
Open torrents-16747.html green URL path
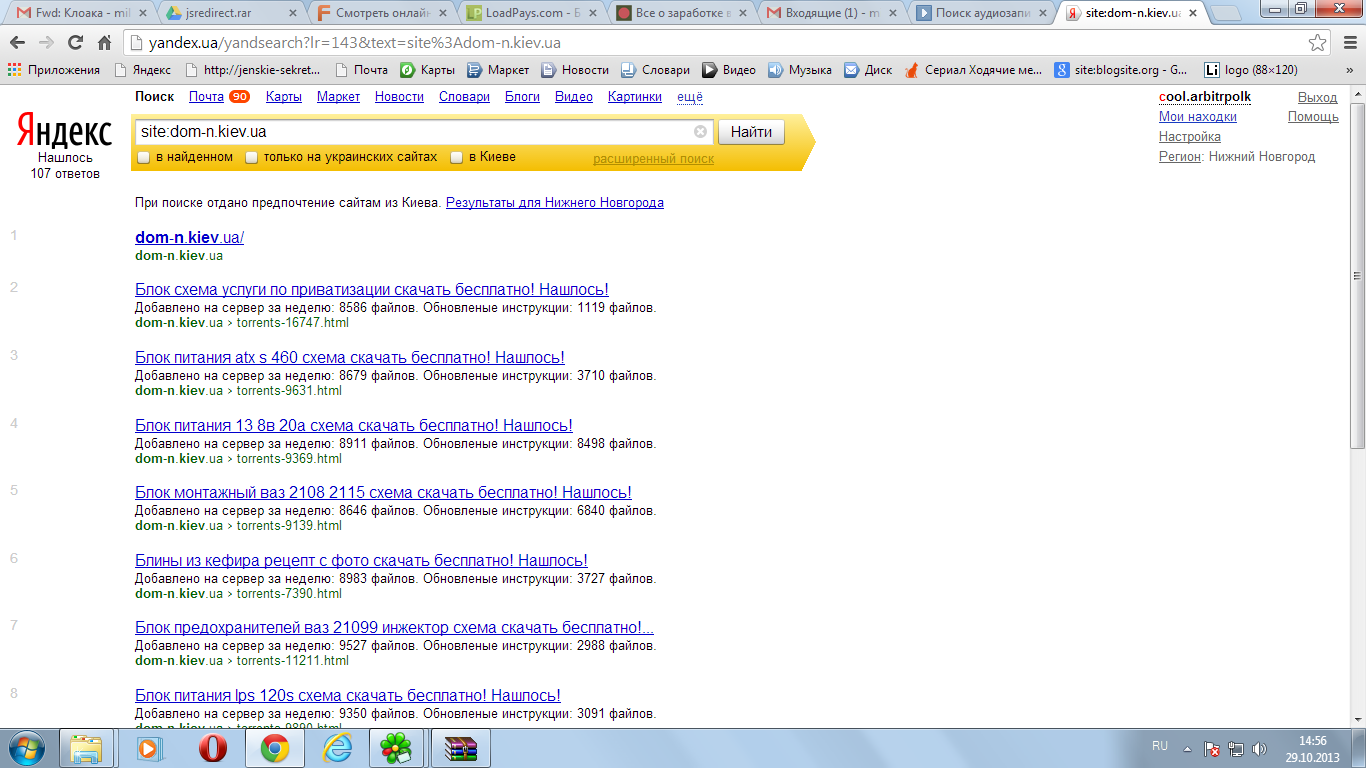click(293, 323)
